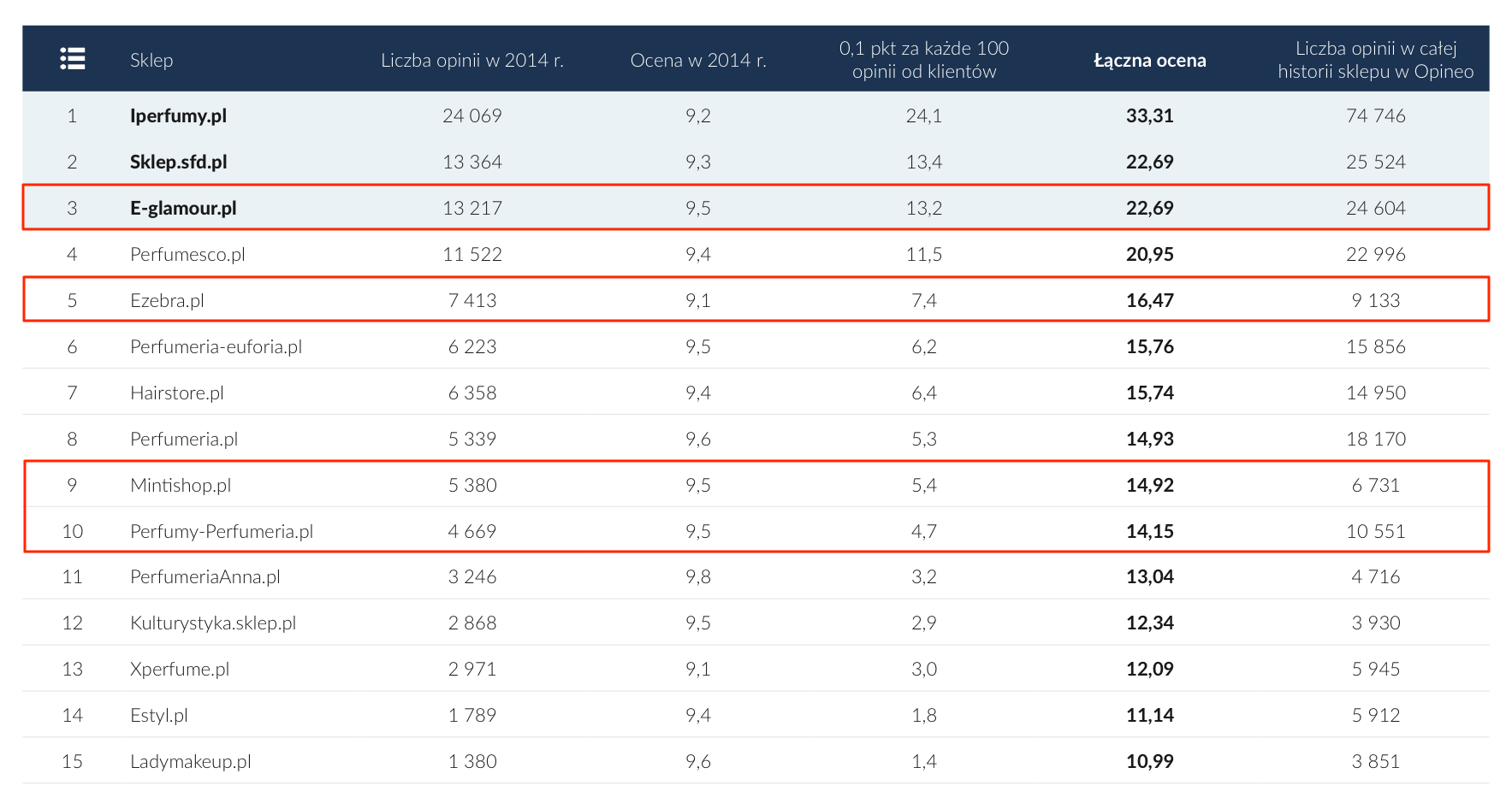Click opinion count 4 669
This screenshot has height=803, width=1512.
(x=472, y=531)
